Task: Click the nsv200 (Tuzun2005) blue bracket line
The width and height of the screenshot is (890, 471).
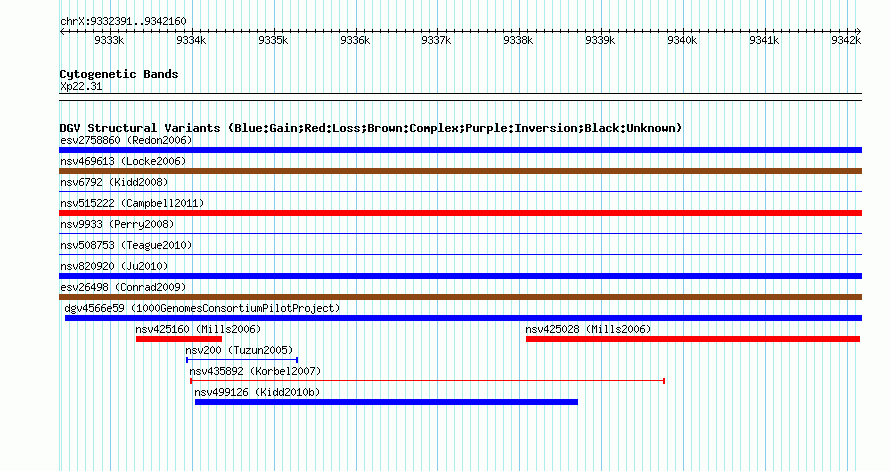Action: [x=242, y=360]
